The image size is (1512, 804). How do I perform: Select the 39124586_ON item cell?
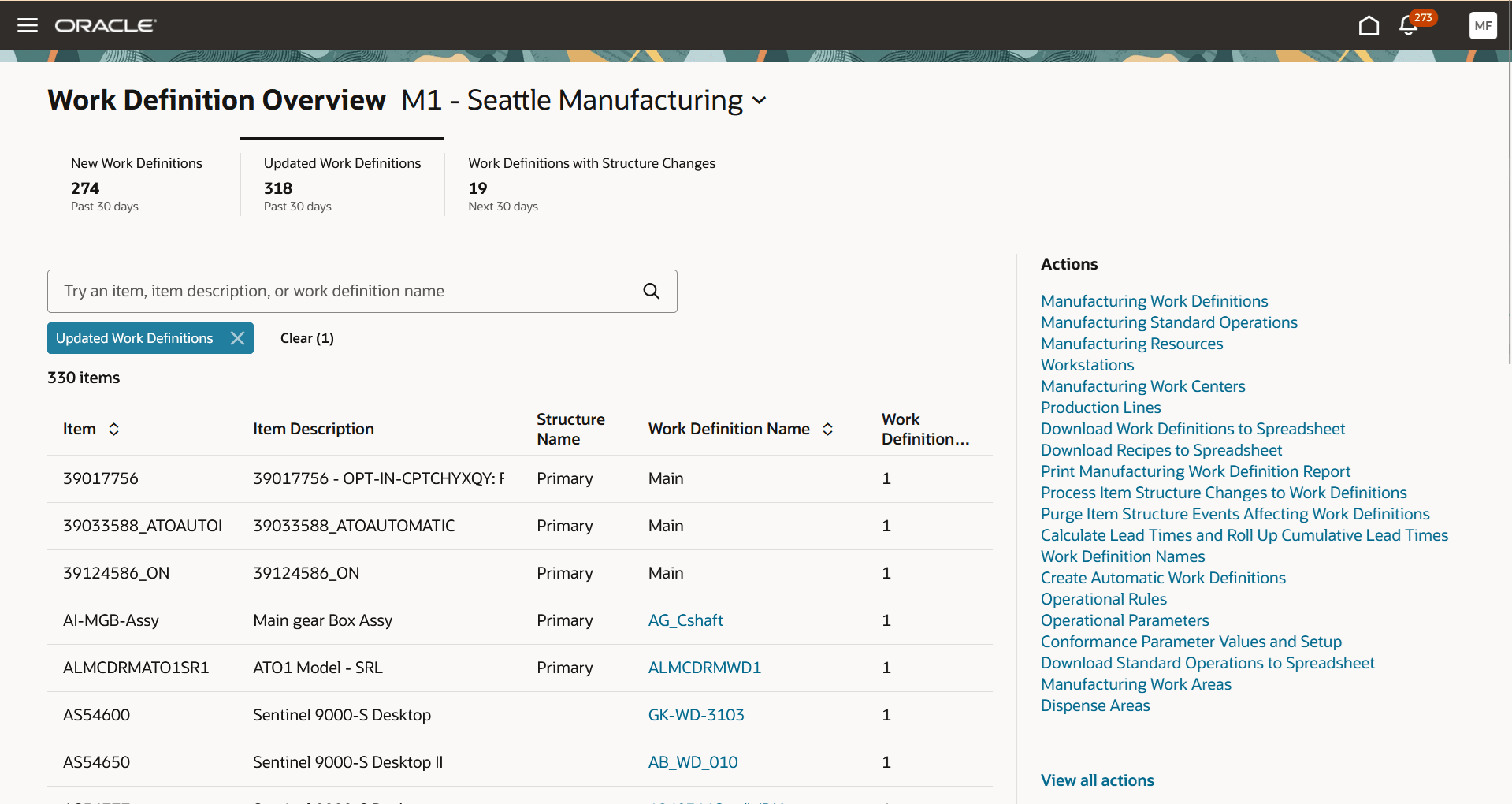(116, 573)
